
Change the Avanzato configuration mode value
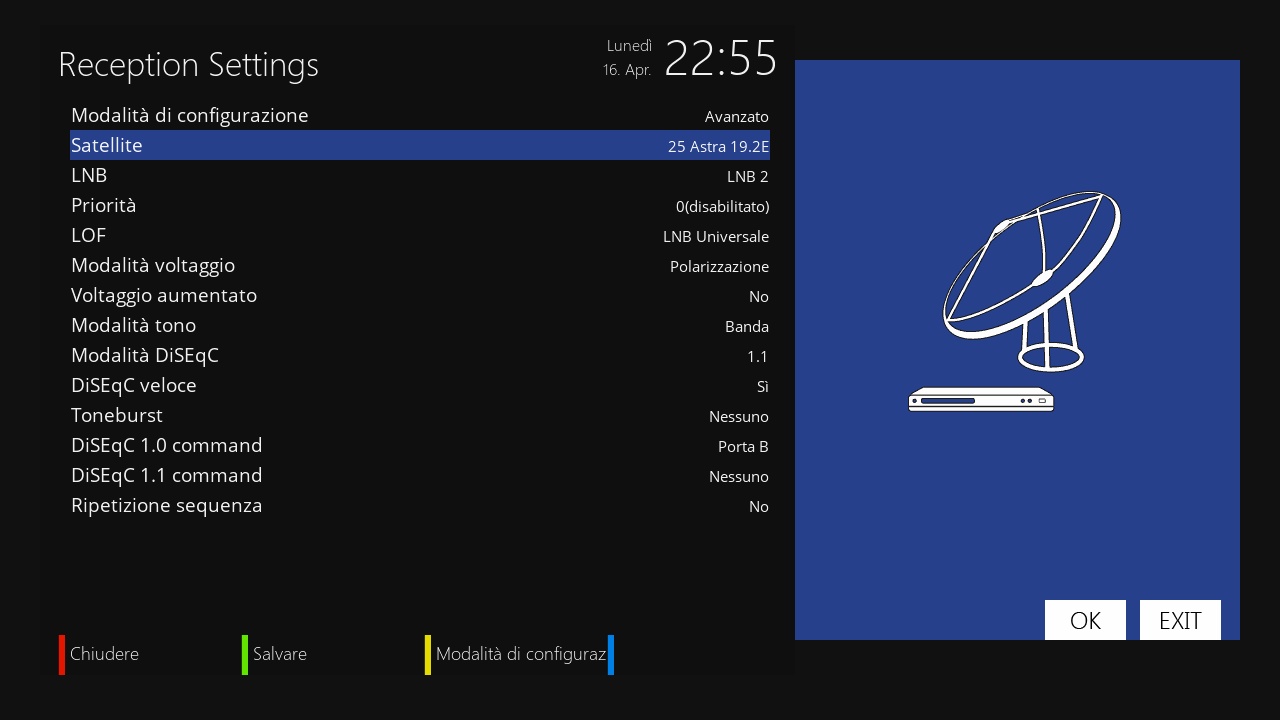point(737,117)
